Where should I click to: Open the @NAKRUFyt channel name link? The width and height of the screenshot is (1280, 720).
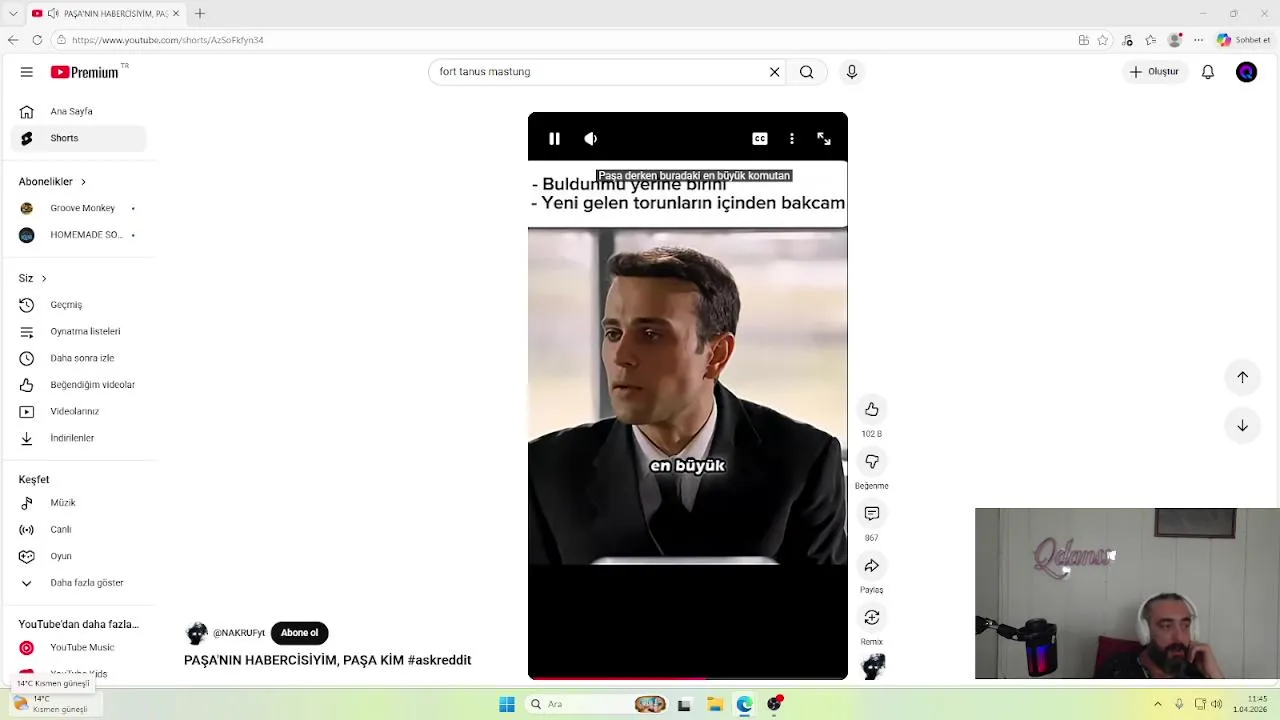click(239, 633)
